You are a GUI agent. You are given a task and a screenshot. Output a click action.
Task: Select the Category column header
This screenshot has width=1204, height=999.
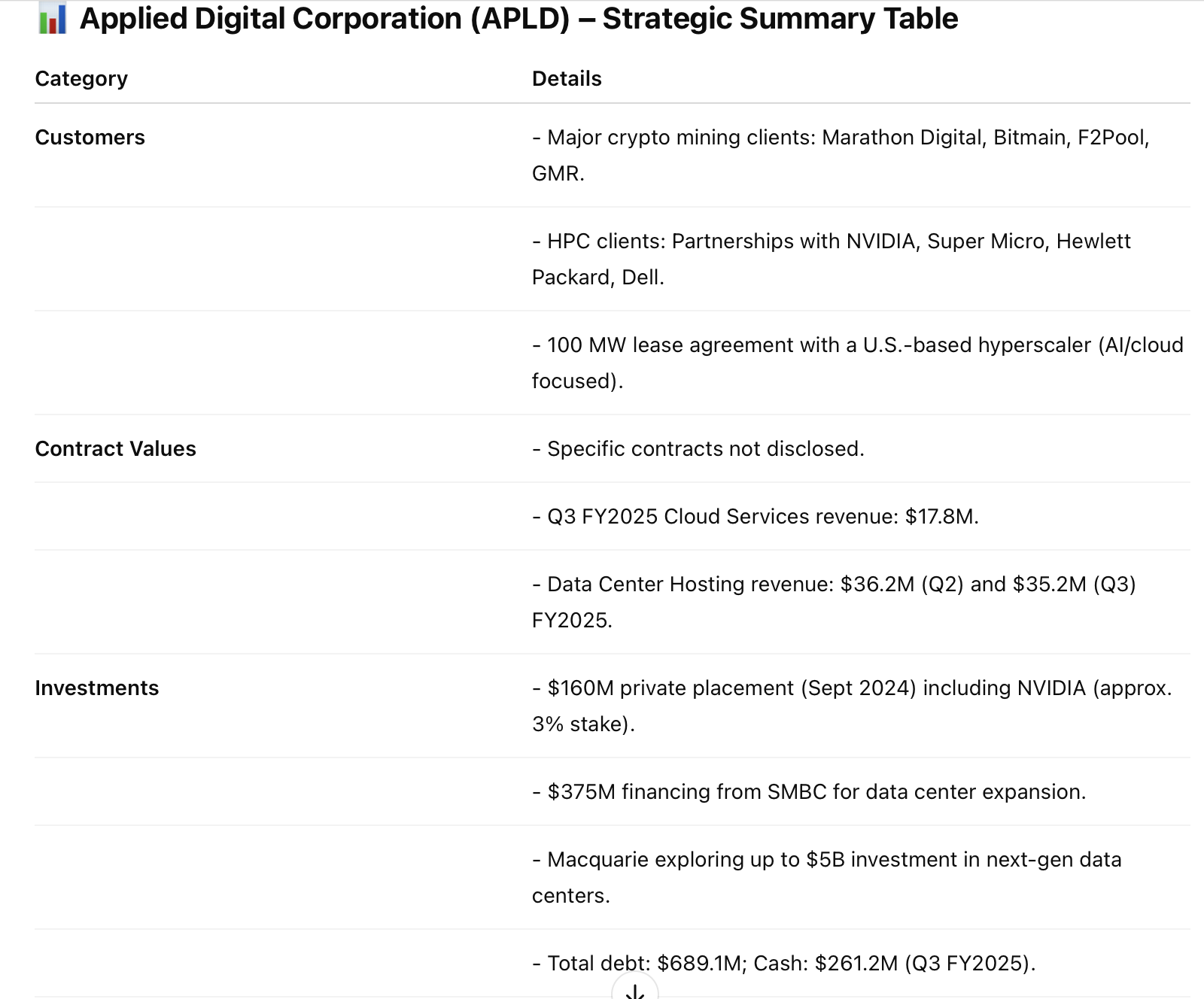coord(81,79)
